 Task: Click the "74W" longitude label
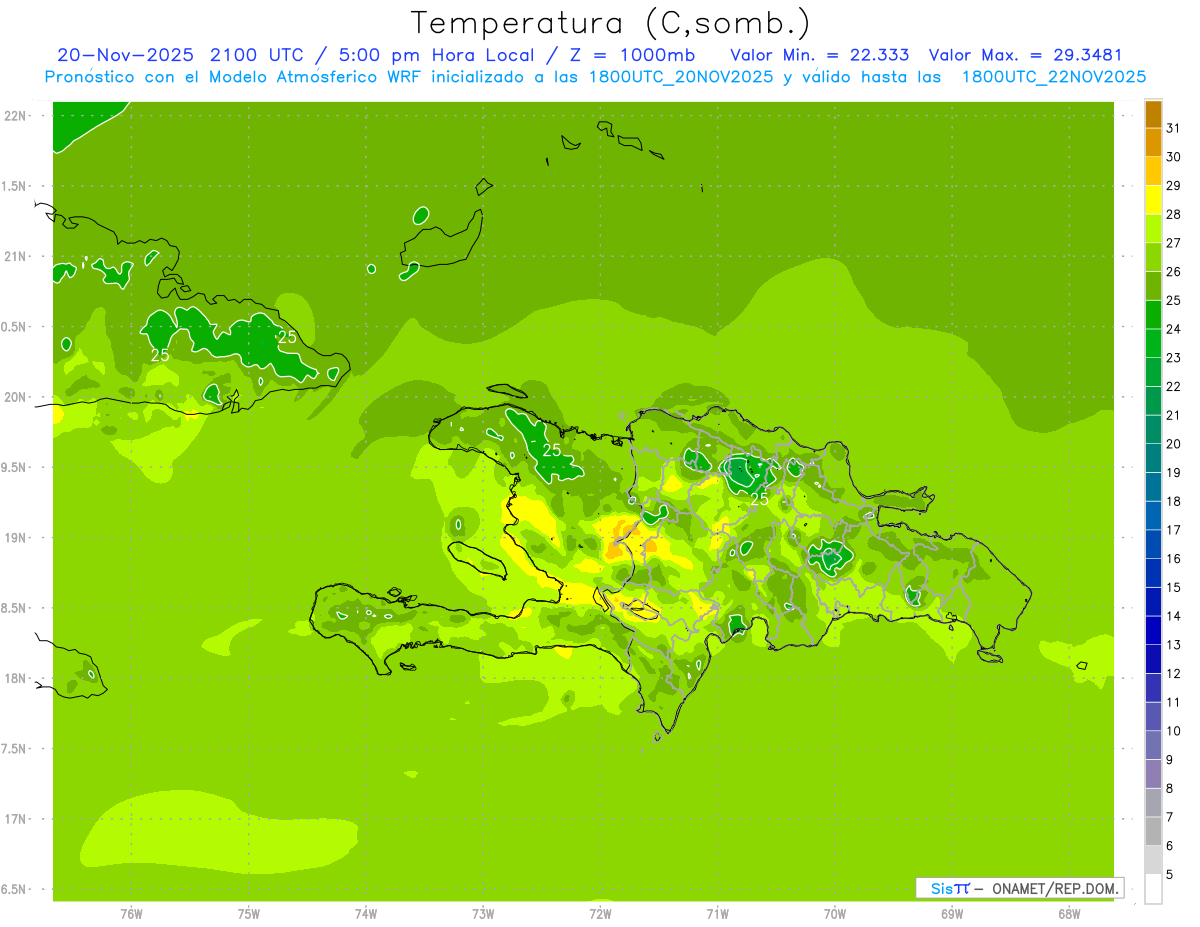click(366, 914)
